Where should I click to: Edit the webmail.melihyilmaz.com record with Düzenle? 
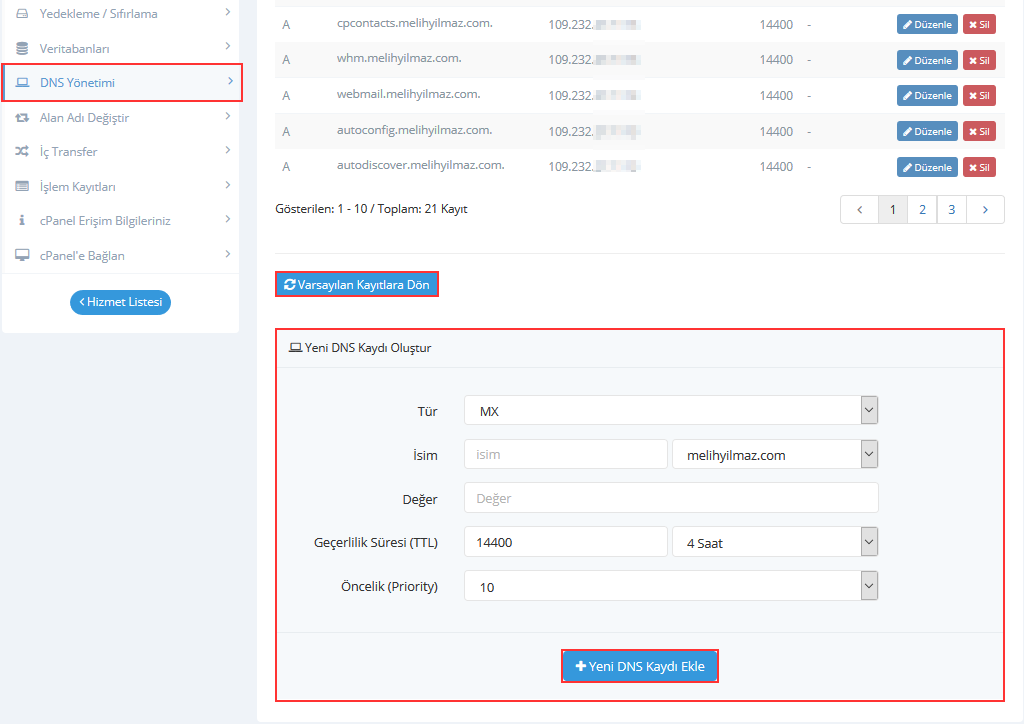click(927, 96)
